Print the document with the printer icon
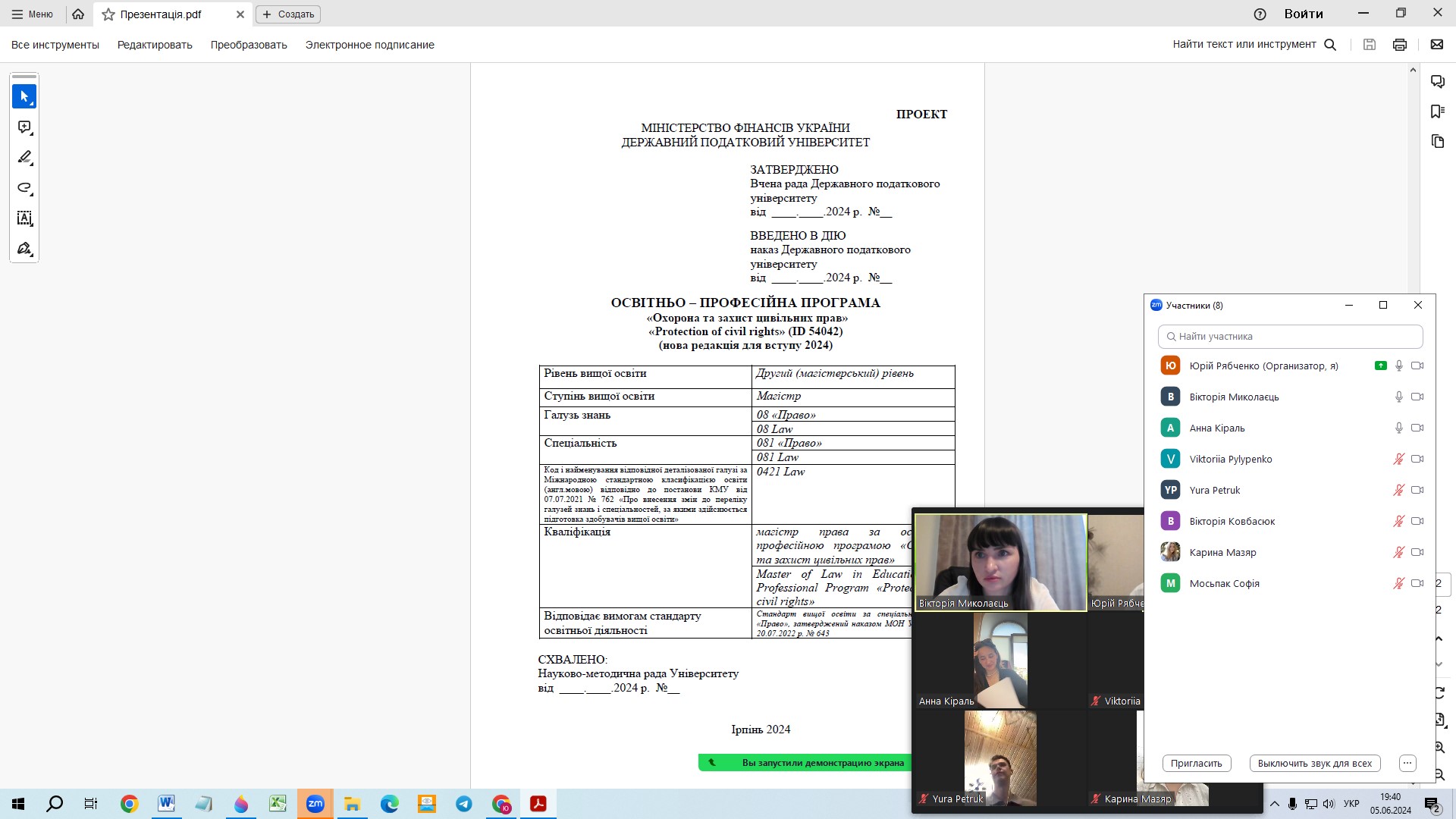 click(x=1400, y=45)
